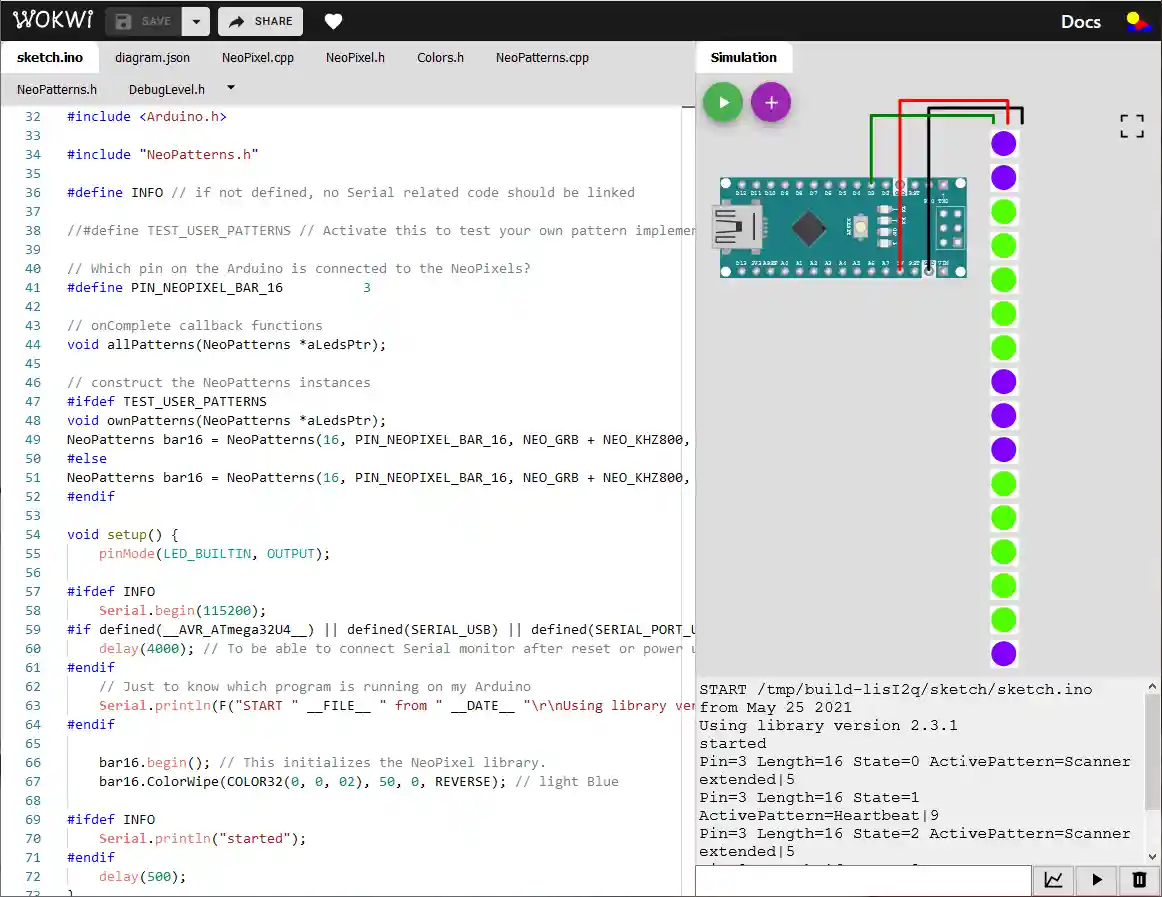The height and width of the screenshot is (897, 1162).
Task: Click the play icon below serial monitor
Action: [1096, 880]
